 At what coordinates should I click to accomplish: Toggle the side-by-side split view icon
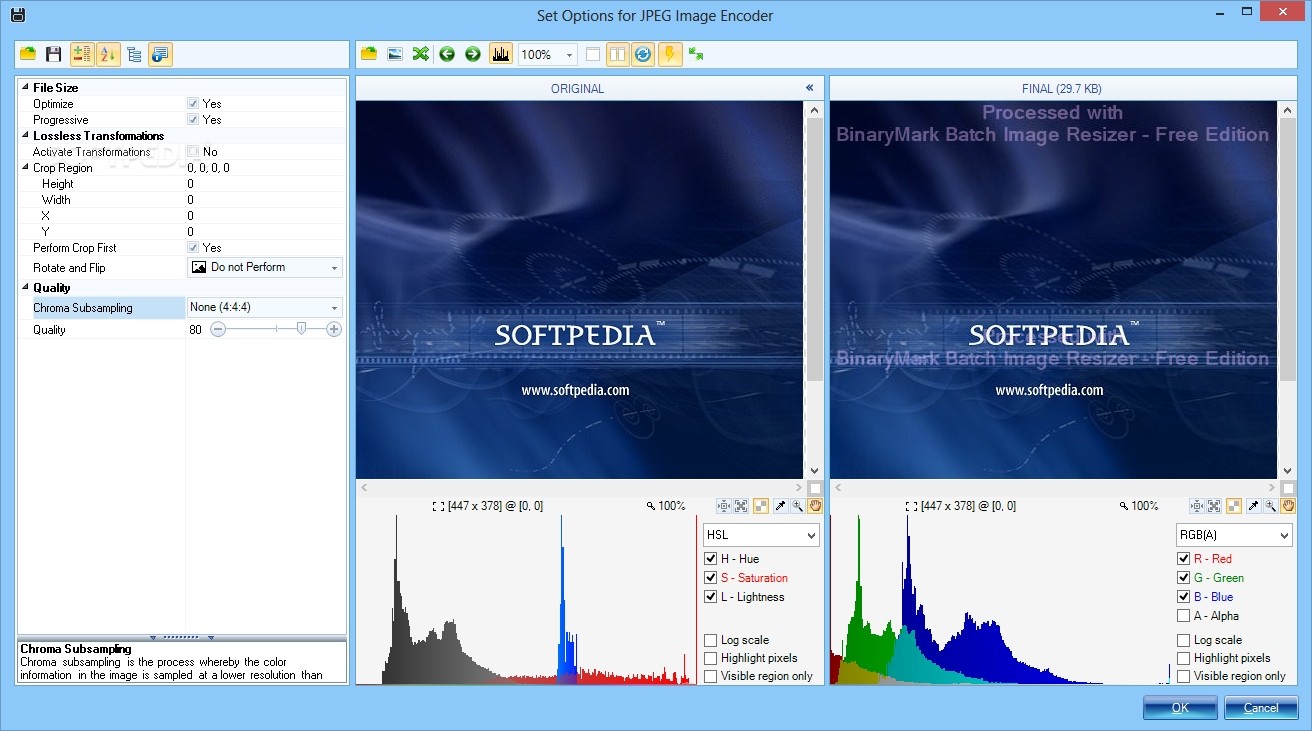618,54
